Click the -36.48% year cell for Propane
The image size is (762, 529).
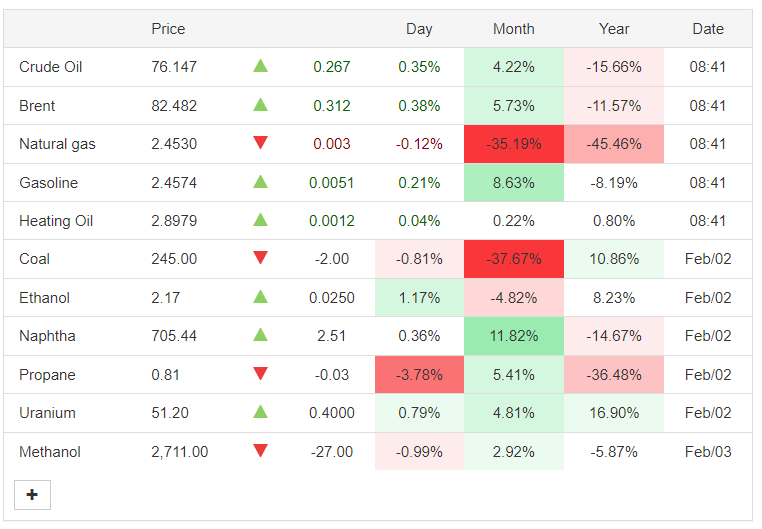pyautogui.click(x=614, y=375)
